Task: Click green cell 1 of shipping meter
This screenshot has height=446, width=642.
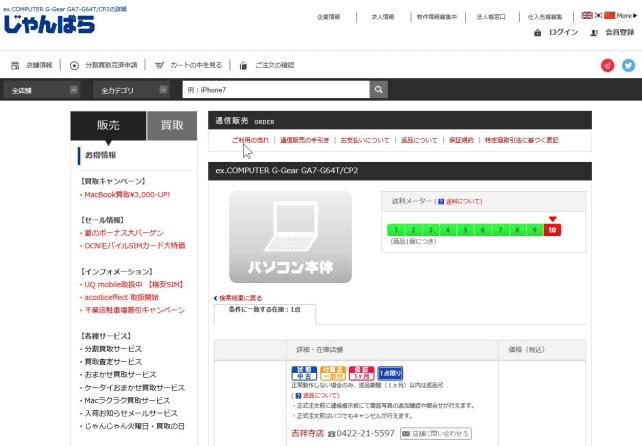Action: point(396,230)
